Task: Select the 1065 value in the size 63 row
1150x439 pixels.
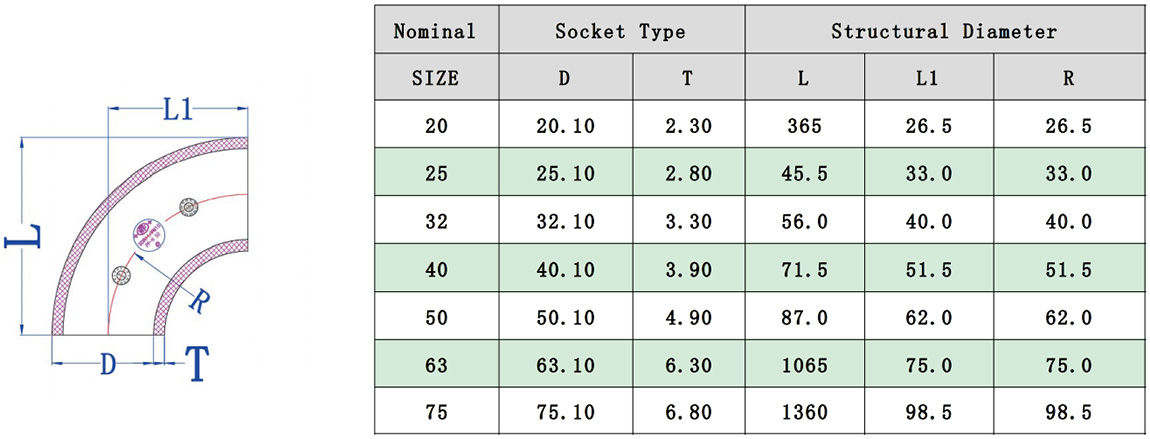Action: click(x=804, y=366)
